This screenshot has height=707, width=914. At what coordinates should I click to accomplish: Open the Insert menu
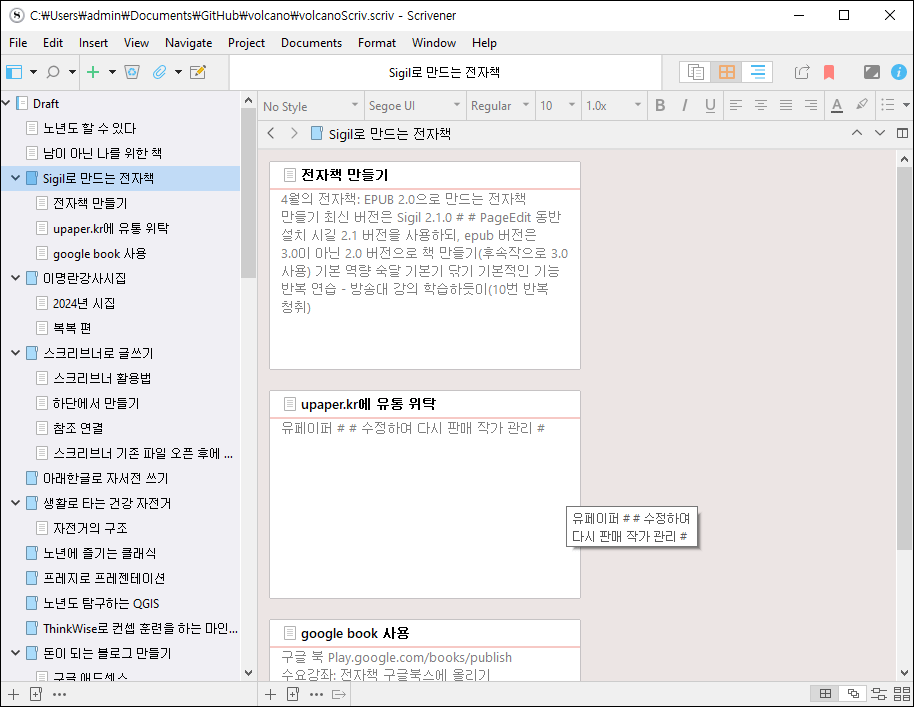click(93, 43)
